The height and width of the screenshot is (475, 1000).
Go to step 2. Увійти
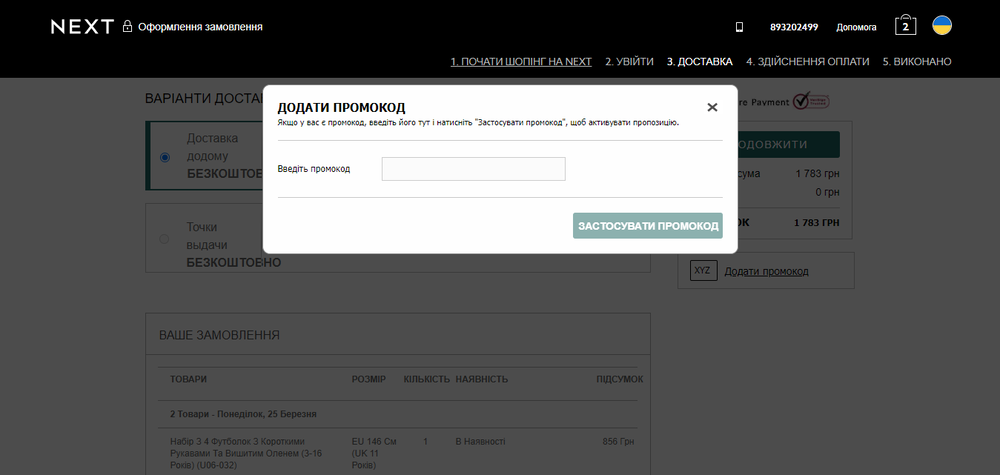tap(629, 62)
